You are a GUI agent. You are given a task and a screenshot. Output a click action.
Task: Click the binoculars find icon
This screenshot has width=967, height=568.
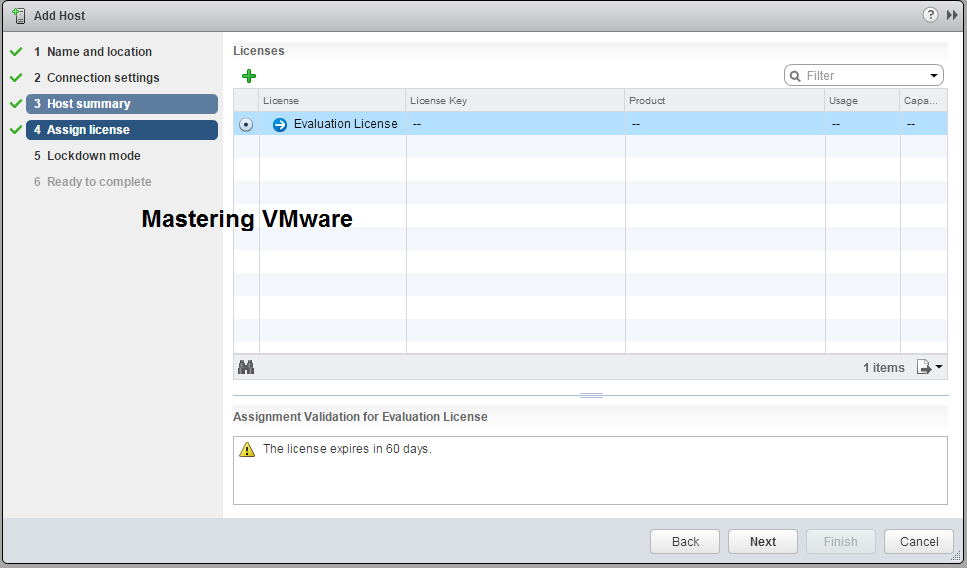[246, 368]
